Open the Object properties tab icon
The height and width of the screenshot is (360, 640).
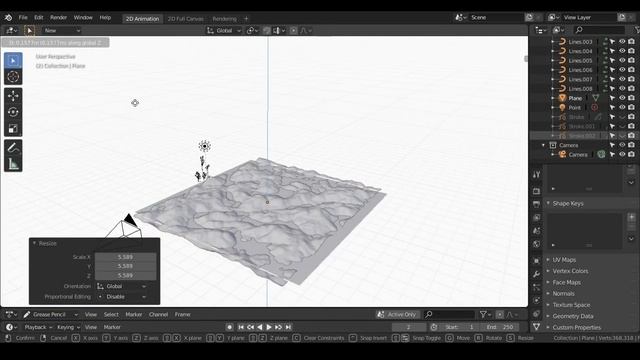[x=536, y=260]
